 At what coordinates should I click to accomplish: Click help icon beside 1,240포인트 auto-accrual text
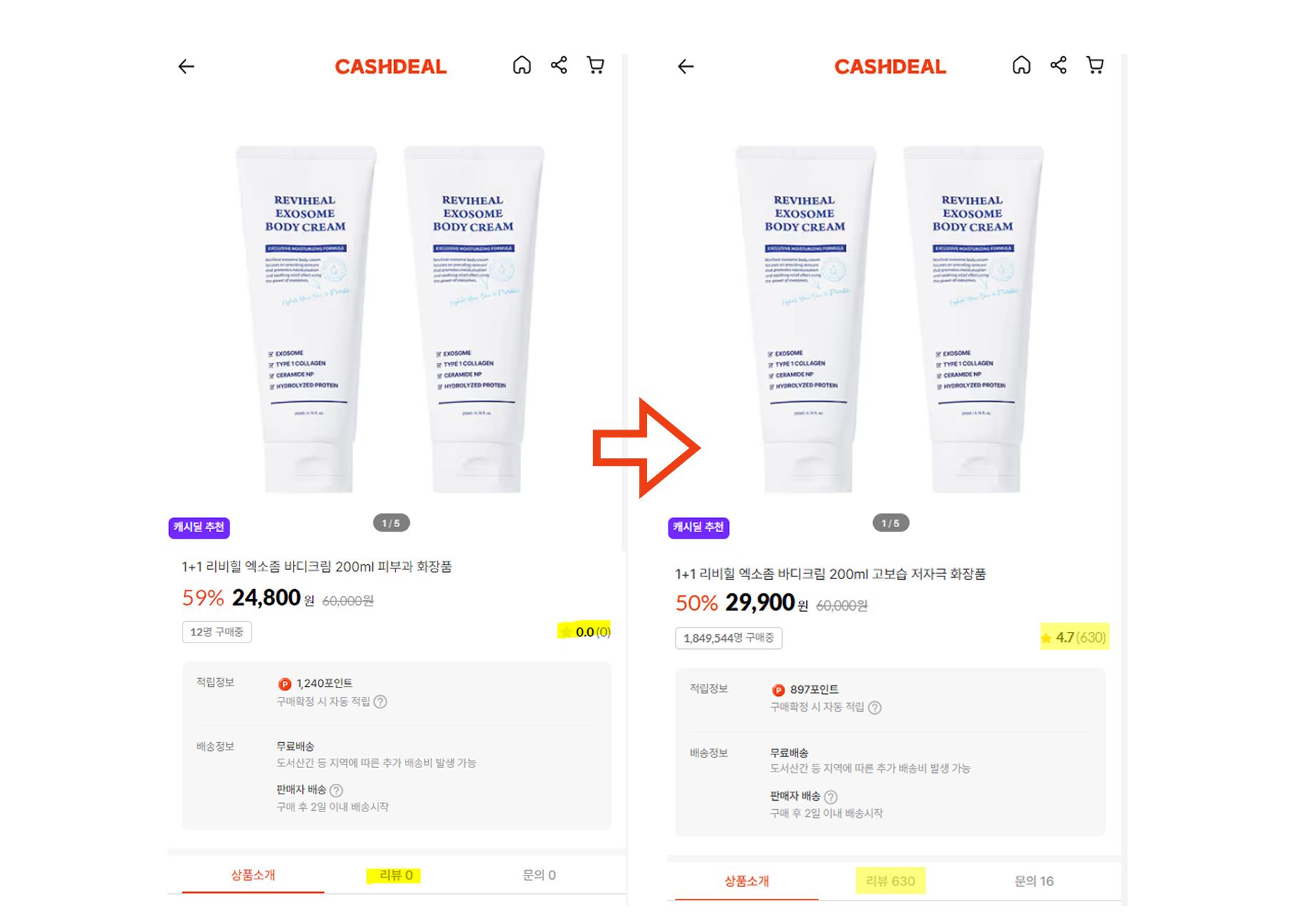[381, 702]
